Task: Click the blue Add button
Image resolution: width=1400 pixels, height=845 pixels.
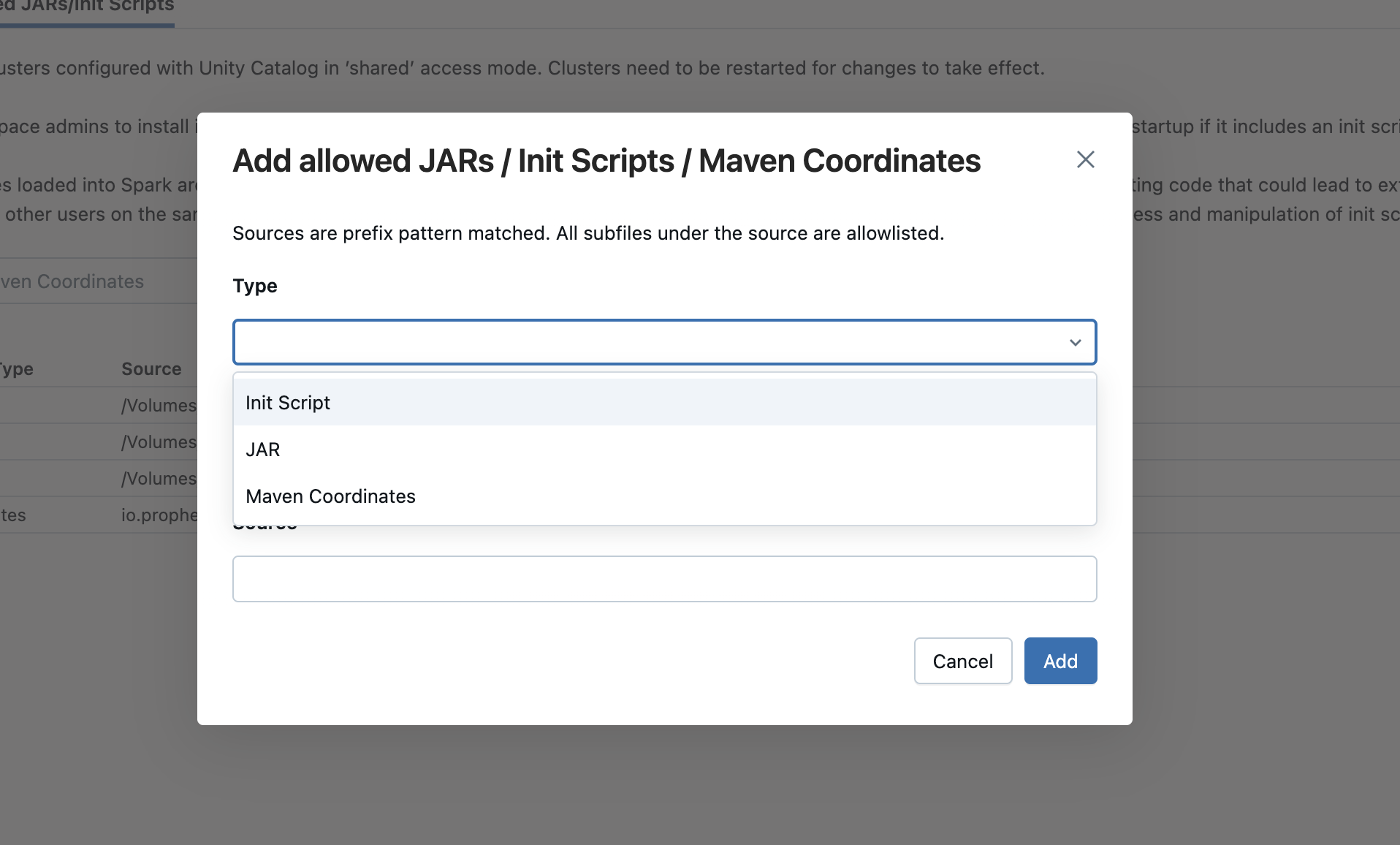Action: click(x=1060, y=661)
